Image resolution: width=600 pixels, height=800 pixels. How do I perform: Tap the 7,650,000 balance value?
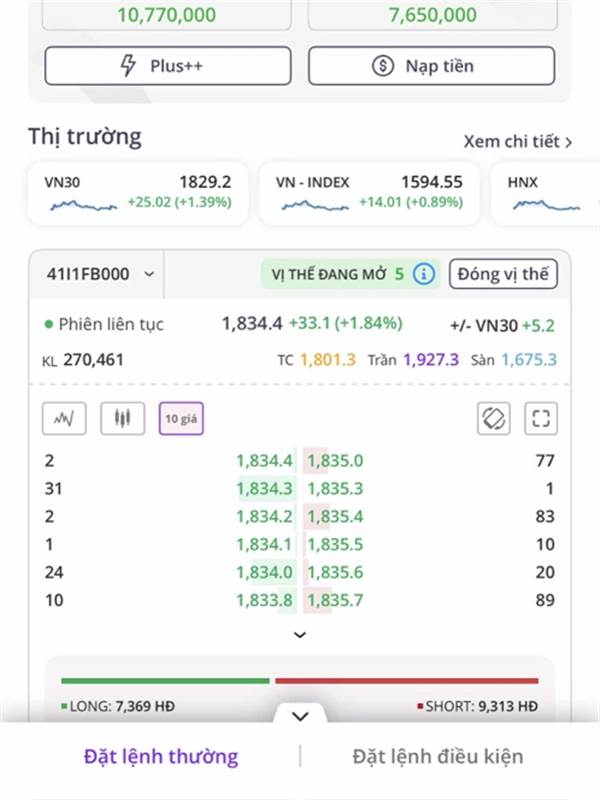pos(433,14)
